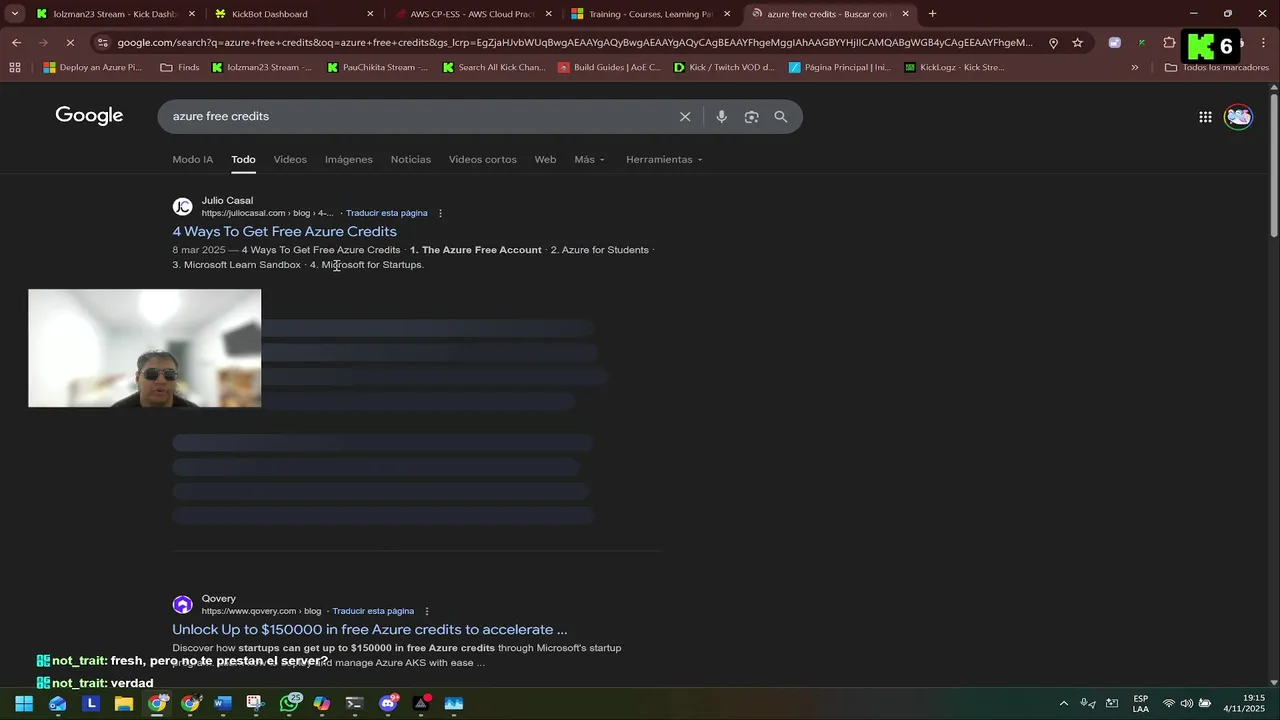
Task: Open the Todos los marcadores folder
Action: (1217, 68)
